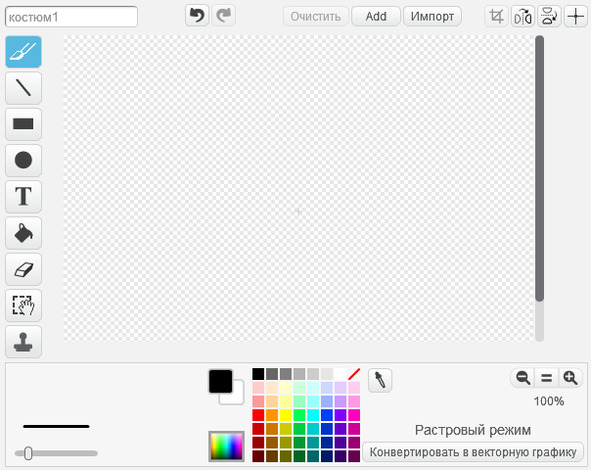The height and width of the screenshot is (470, 591).
Task: Click the костюм1 costume name field
Action: coord(71,17)
